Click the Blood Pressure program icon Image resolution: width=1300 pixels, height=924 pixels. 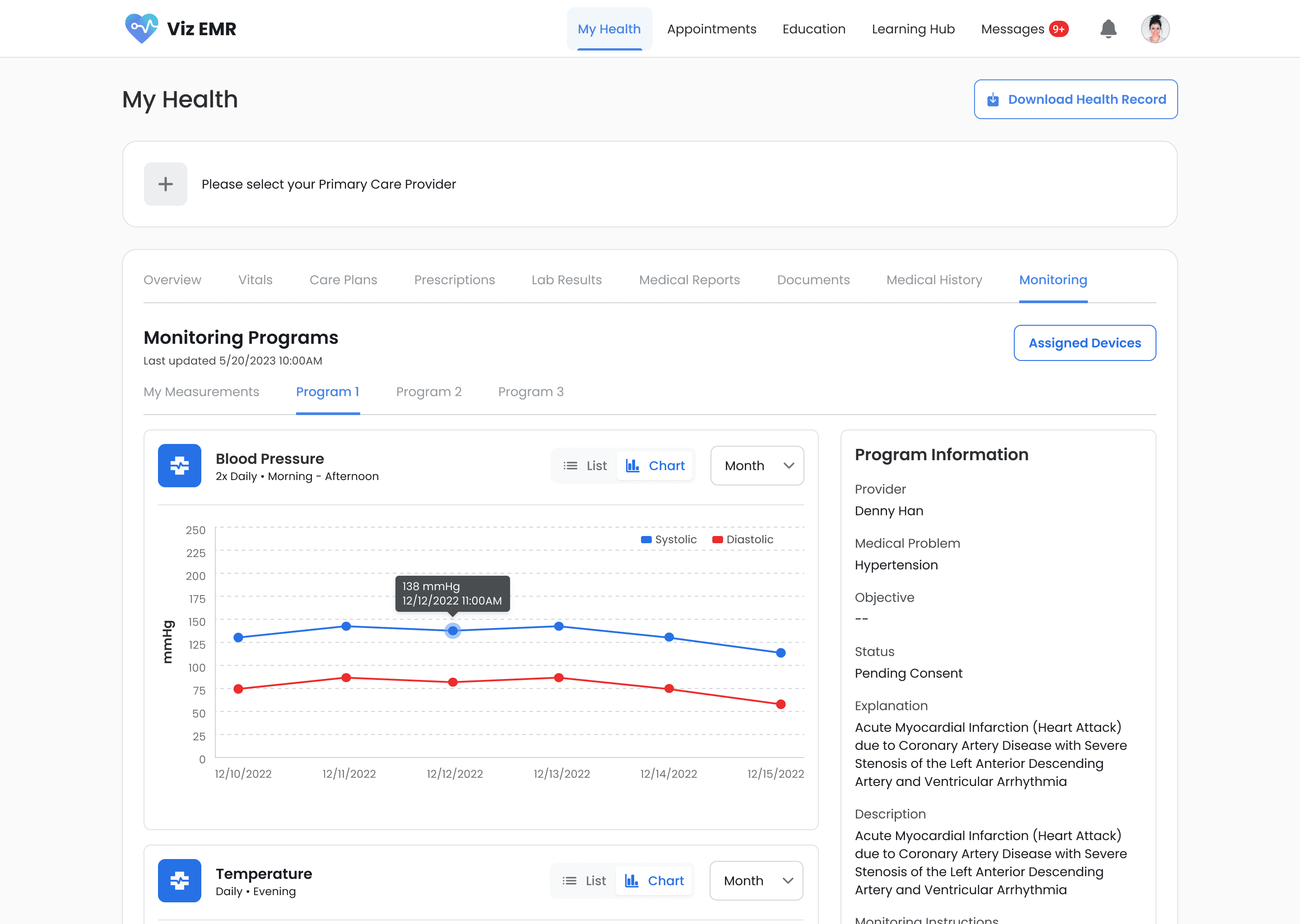[x=179, y=466]
